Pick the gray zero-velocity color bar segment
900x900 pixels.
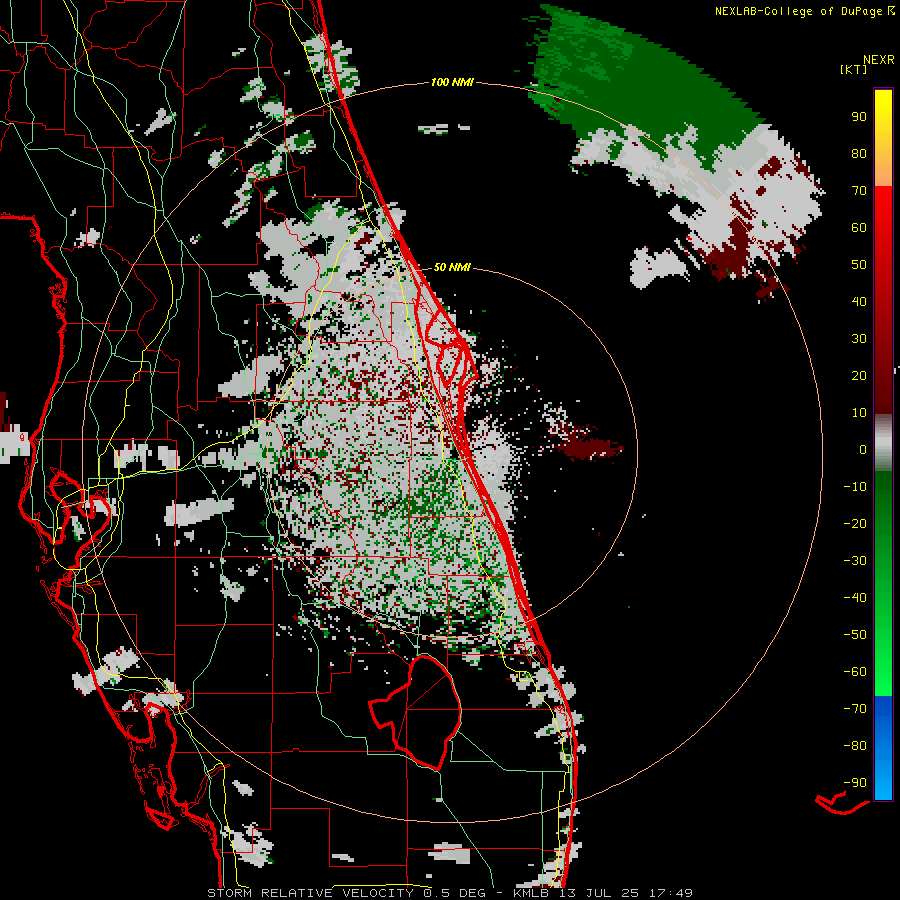point(883,443)
